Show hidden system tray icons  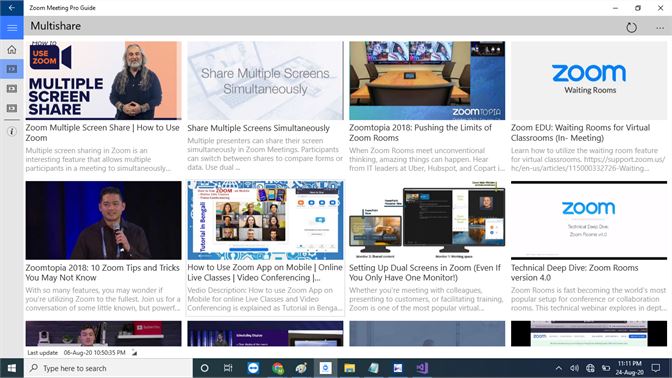558,368
